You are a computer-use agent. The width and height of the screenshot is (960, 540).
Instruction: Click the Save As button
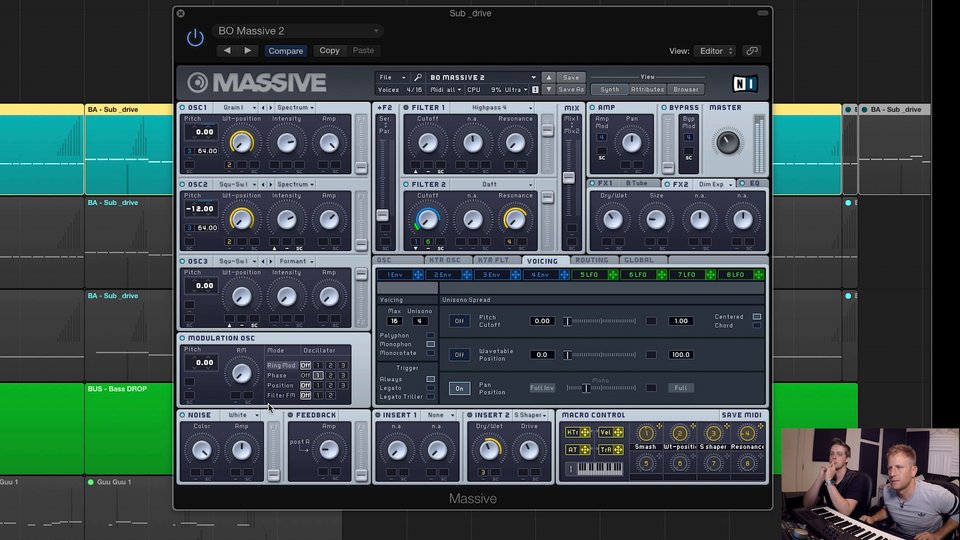(x=571, y=89)
